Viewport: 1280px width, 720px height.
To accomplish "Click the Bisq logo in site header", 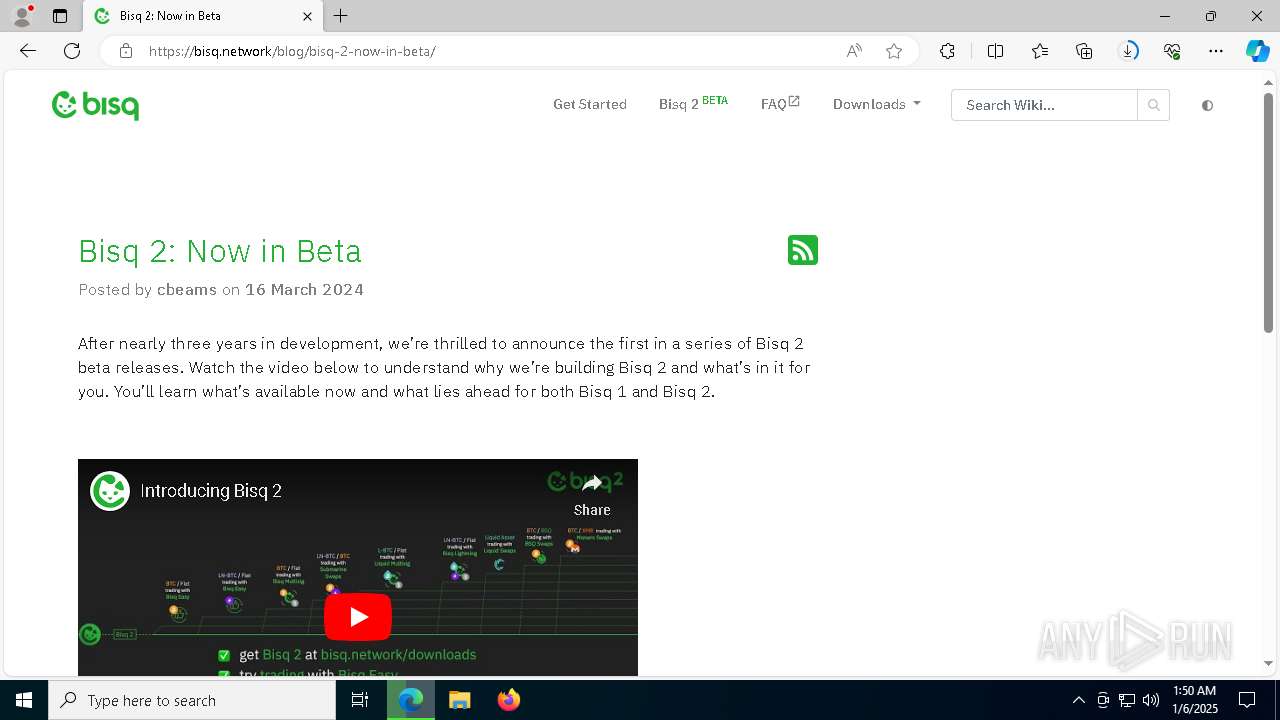I will click(x=95, y=105).
